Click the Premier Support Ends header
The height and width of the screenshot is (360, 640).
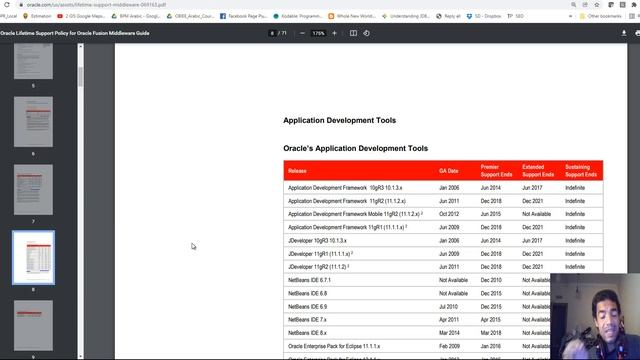click(x=496, y=171)
